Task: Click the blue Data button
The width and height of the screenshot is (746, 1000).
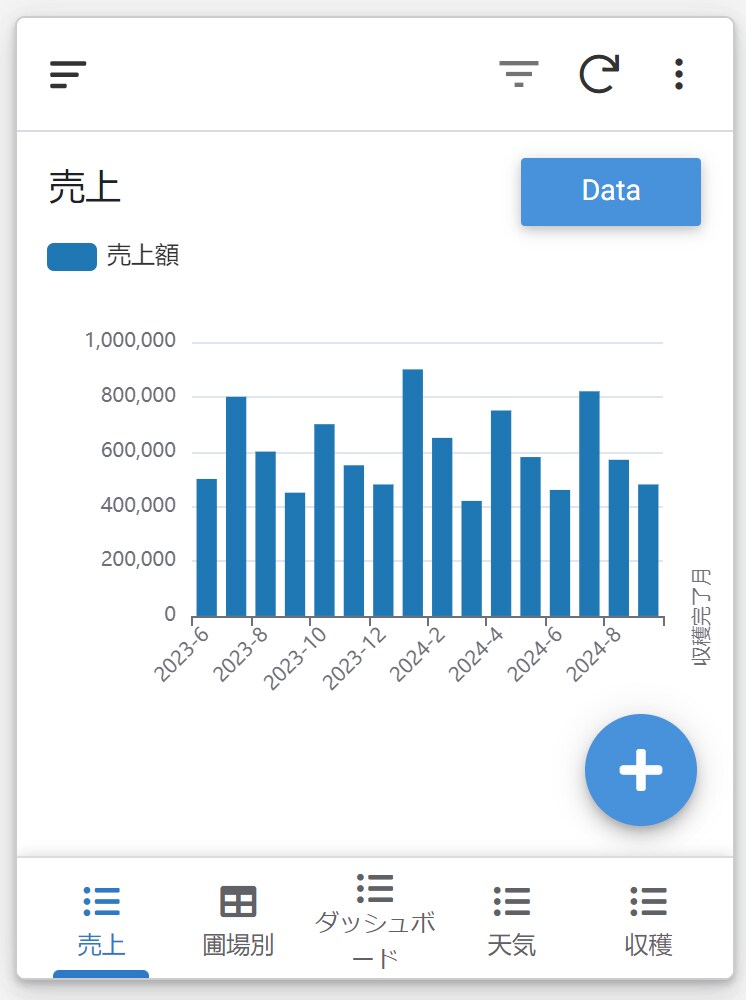Action: pyautogui.click(x=610, y=191)
